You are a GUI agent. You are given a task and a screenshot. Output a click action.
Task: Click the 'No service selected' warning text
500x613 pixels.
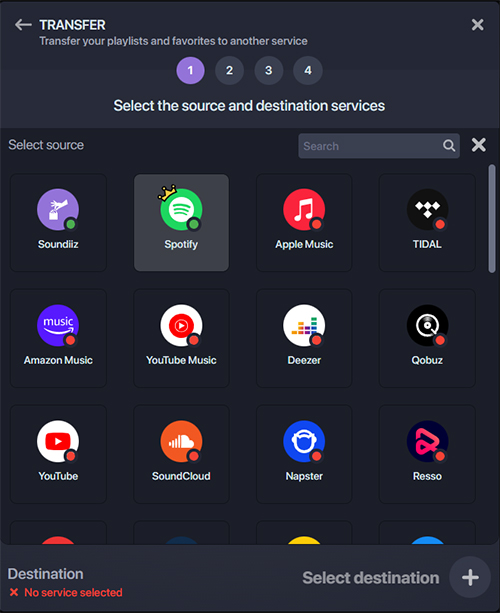tap(73, 593)
